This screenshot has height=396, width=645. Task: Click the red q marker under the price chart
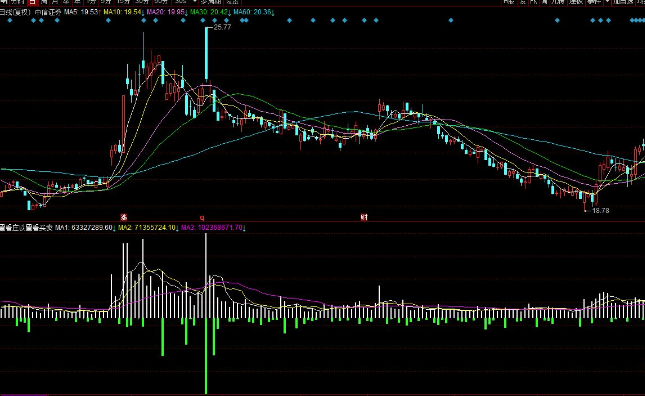(x=202, y=217)
